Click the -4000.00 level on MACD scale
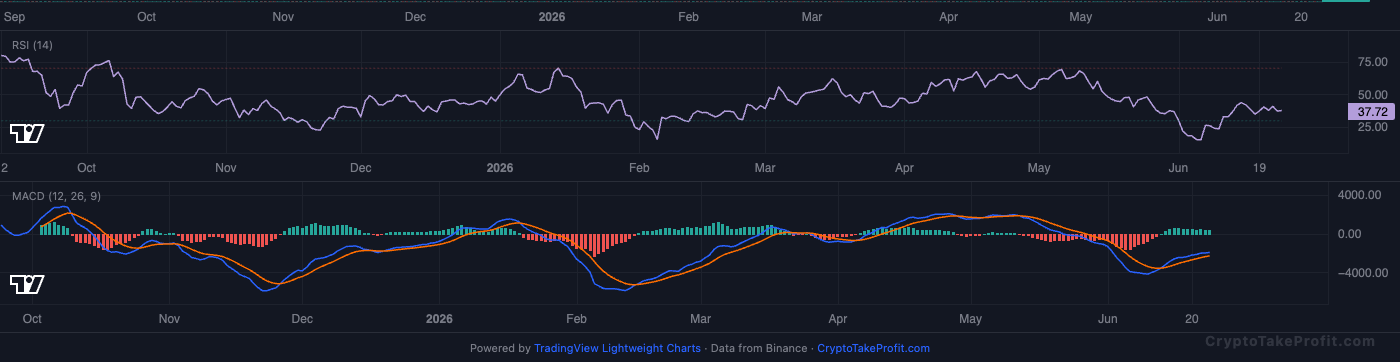Viewport: 1400px width, 362px height. coord(1363,272)
